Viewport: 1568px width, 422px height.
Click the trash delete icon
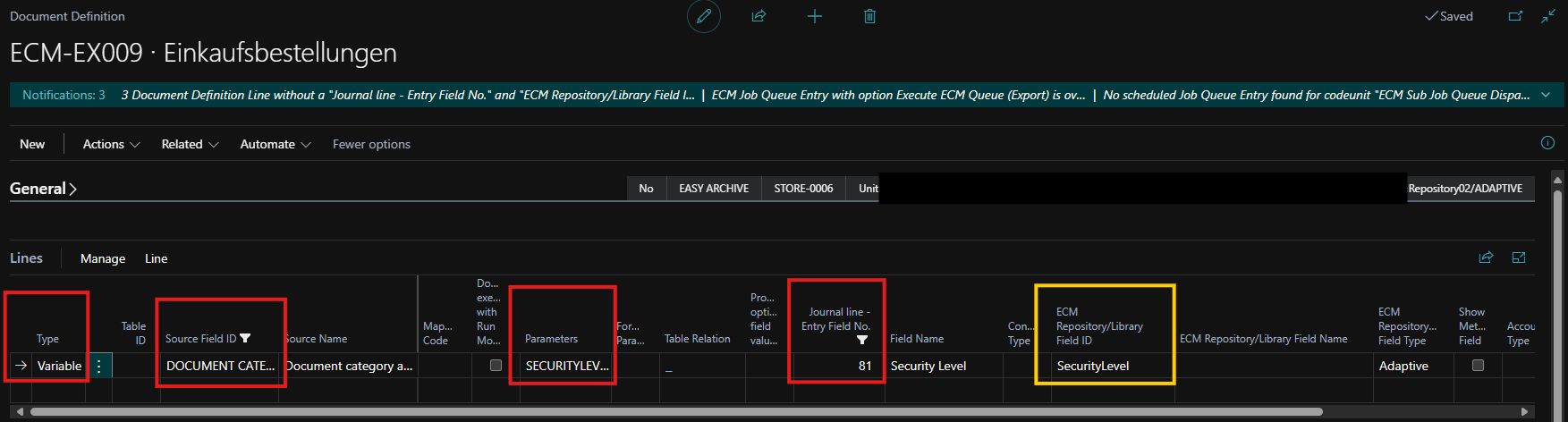[x=869, y=16]
